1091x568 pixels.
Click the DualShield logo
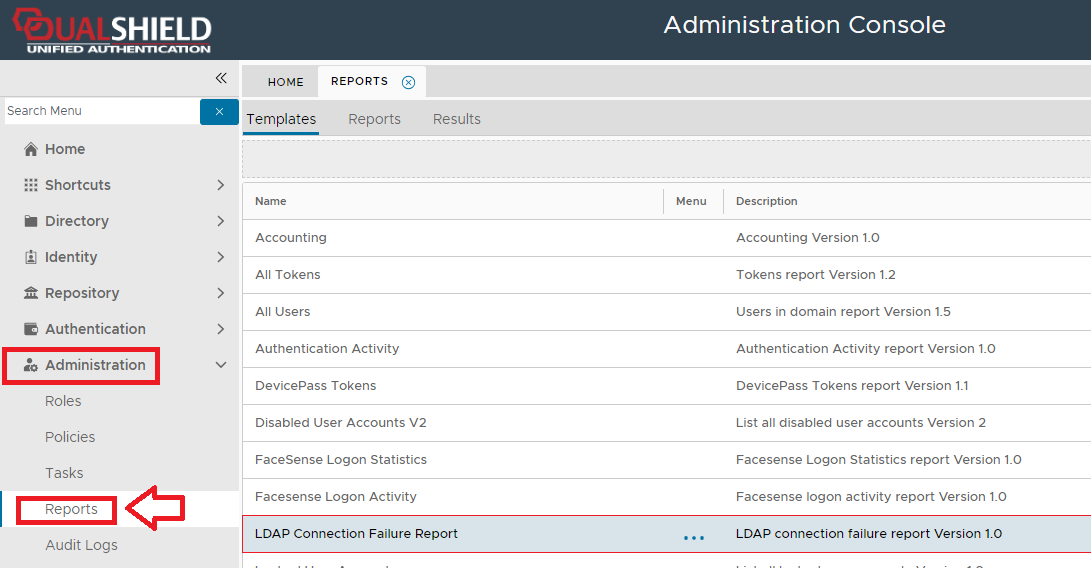tap(112, 30)
